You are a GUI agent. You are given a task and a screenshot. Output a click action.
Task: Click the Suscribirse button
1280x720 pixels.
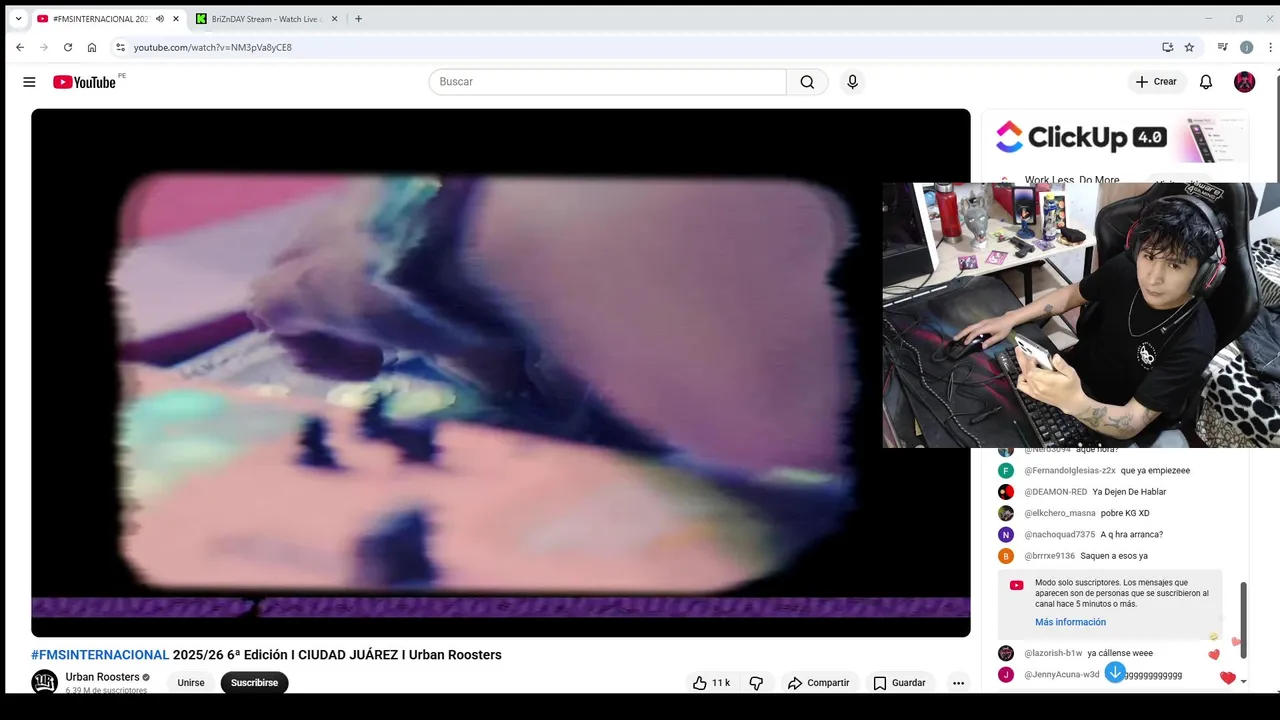(254, 683)
